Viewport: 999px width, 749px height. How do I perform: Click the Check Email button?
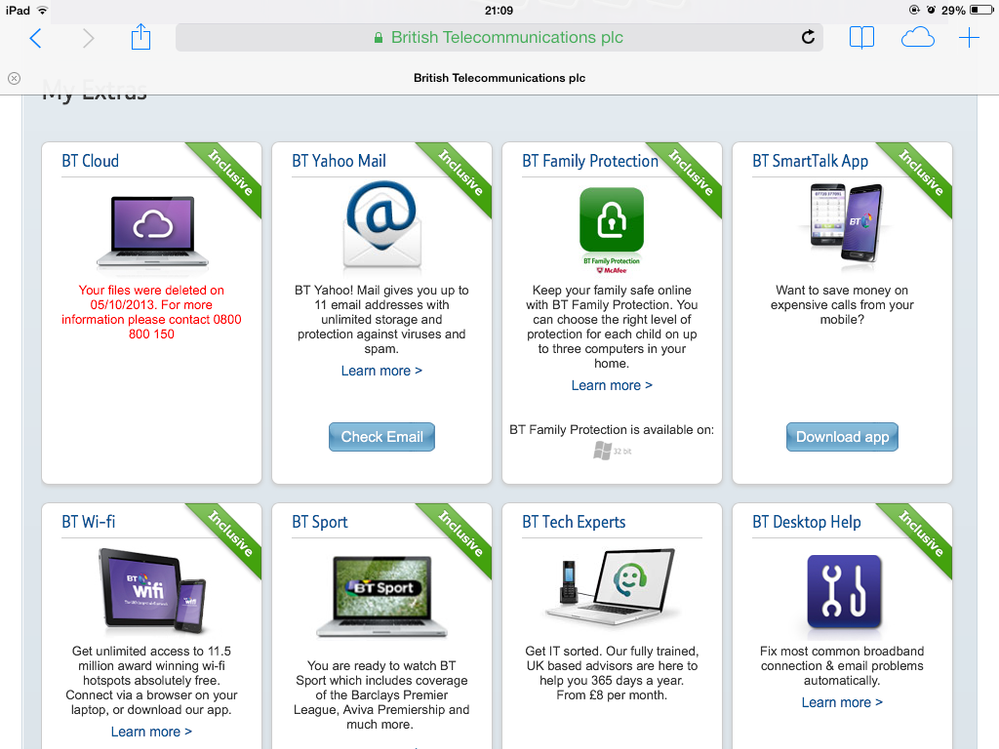(x=382, y=437)
